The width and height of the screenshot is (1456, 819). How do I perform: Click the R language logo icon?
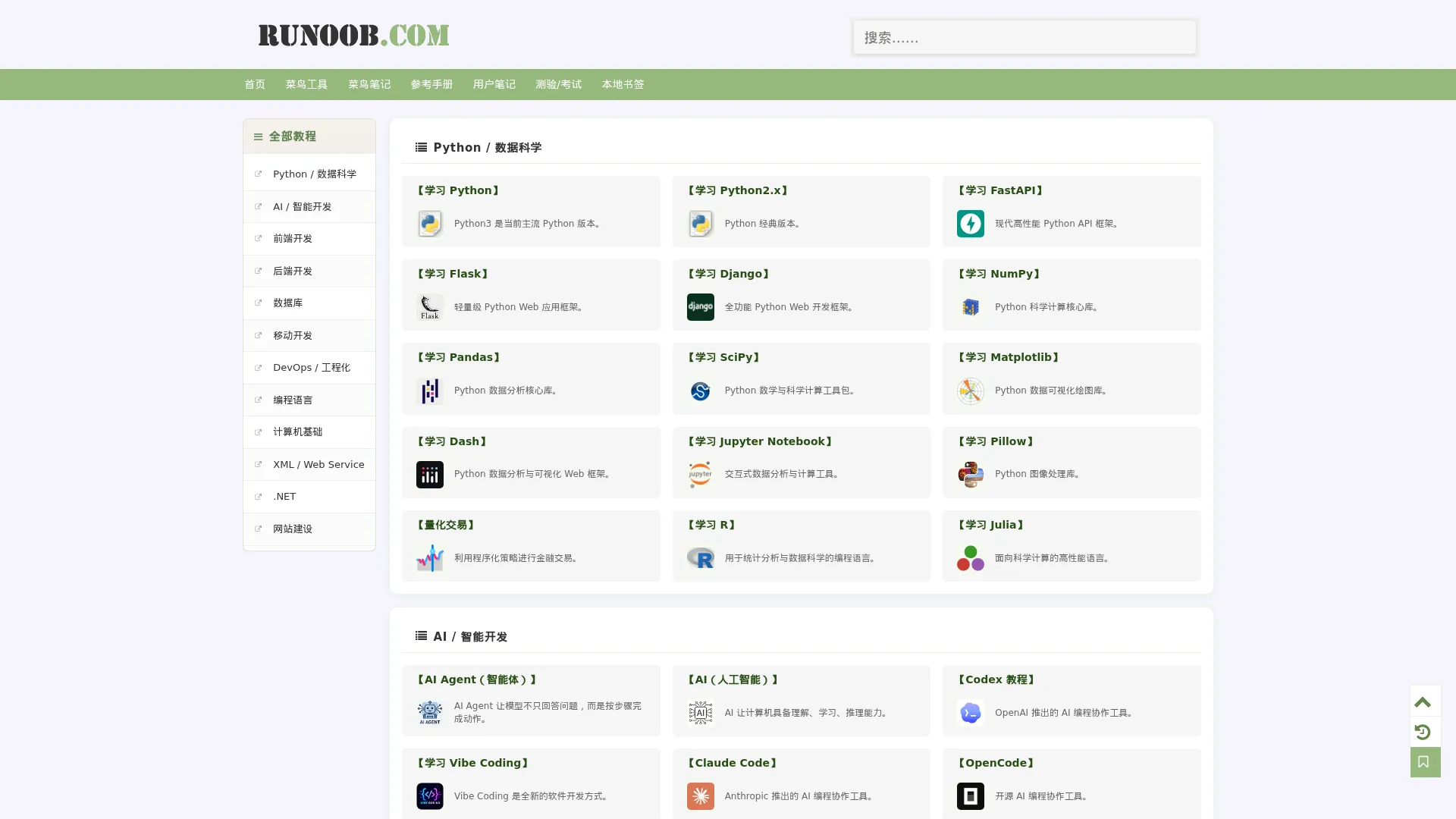click(x=701, y=558)
